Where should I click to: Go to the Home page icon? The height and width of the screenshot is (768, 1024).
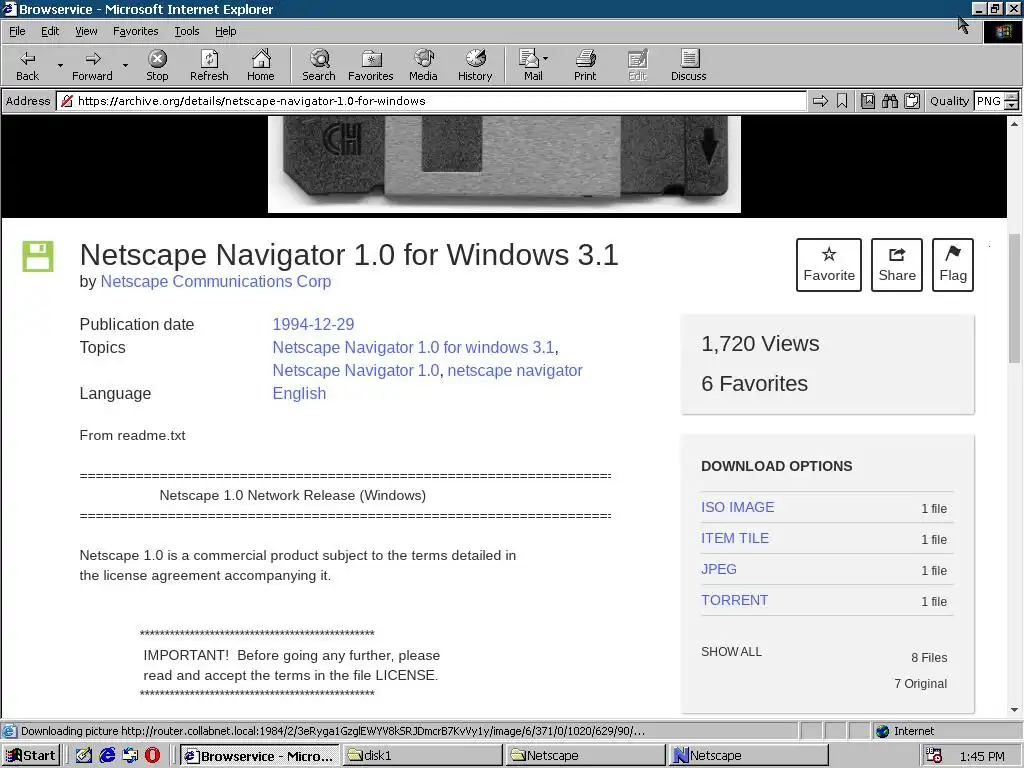coord(261,65)
